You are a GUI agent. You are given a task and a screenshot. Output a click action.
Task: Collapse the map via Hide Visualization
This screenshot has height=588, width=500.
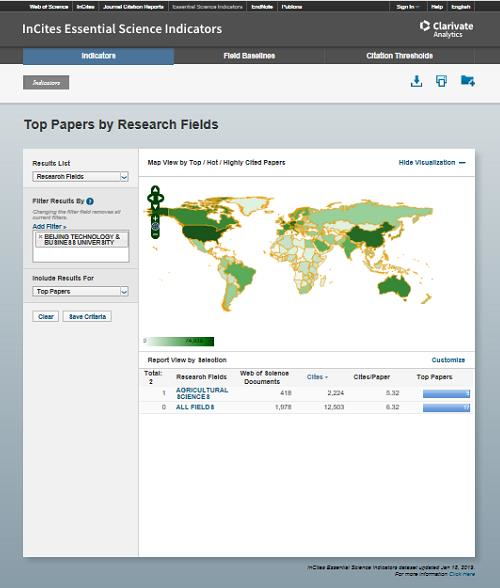click(x=432, y=162)
